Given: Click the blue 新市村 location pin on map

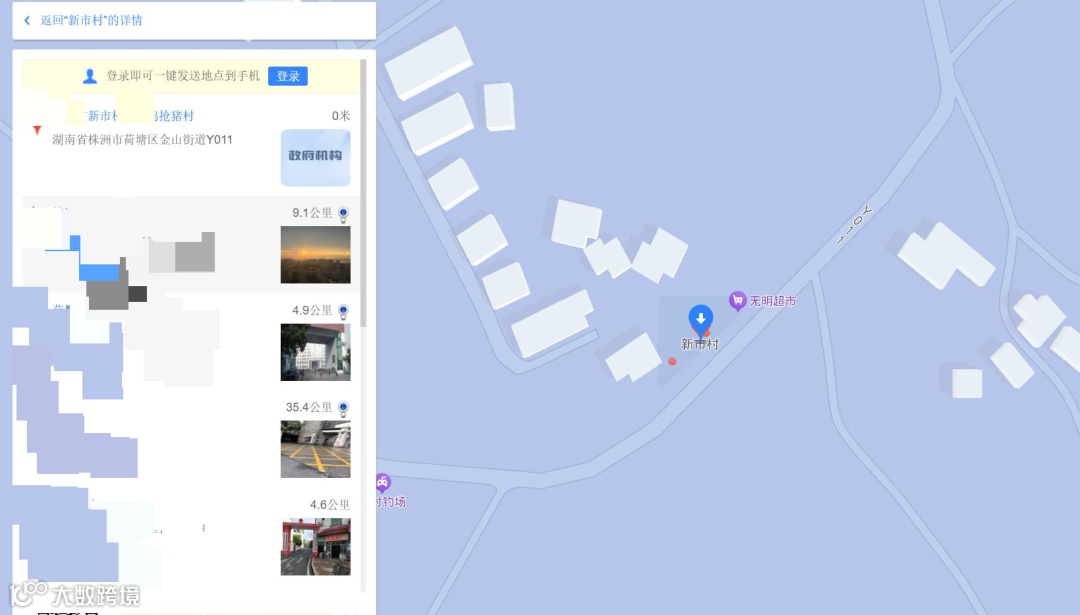Looking at the screenshot, I should (x=700, y=320).
